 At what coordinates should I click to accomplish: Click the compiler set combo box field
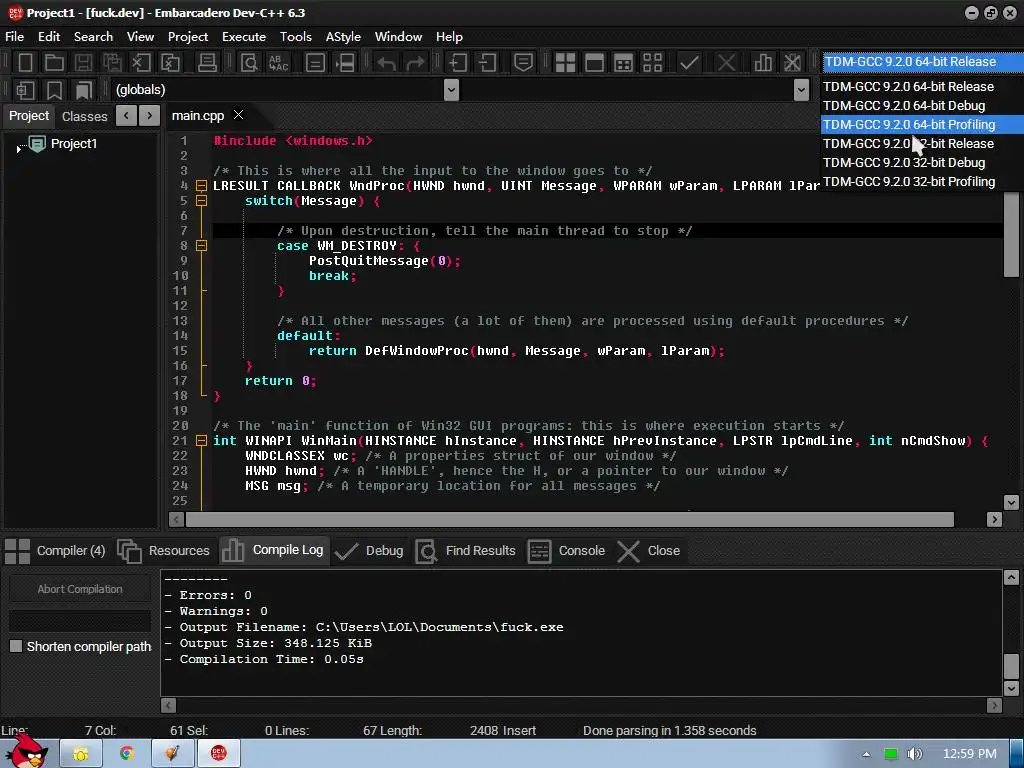coord(921,62)
